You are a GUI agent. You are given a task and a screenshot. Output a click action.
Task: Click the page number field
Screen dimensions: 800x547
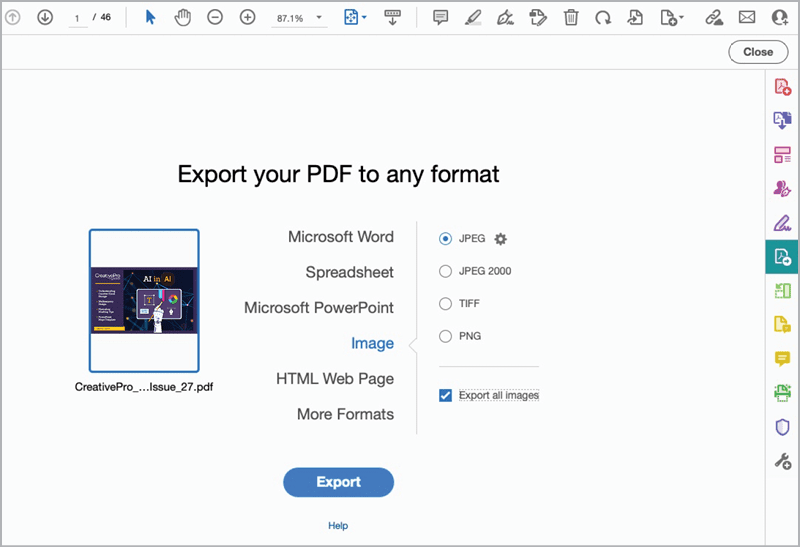pos(78,18)
